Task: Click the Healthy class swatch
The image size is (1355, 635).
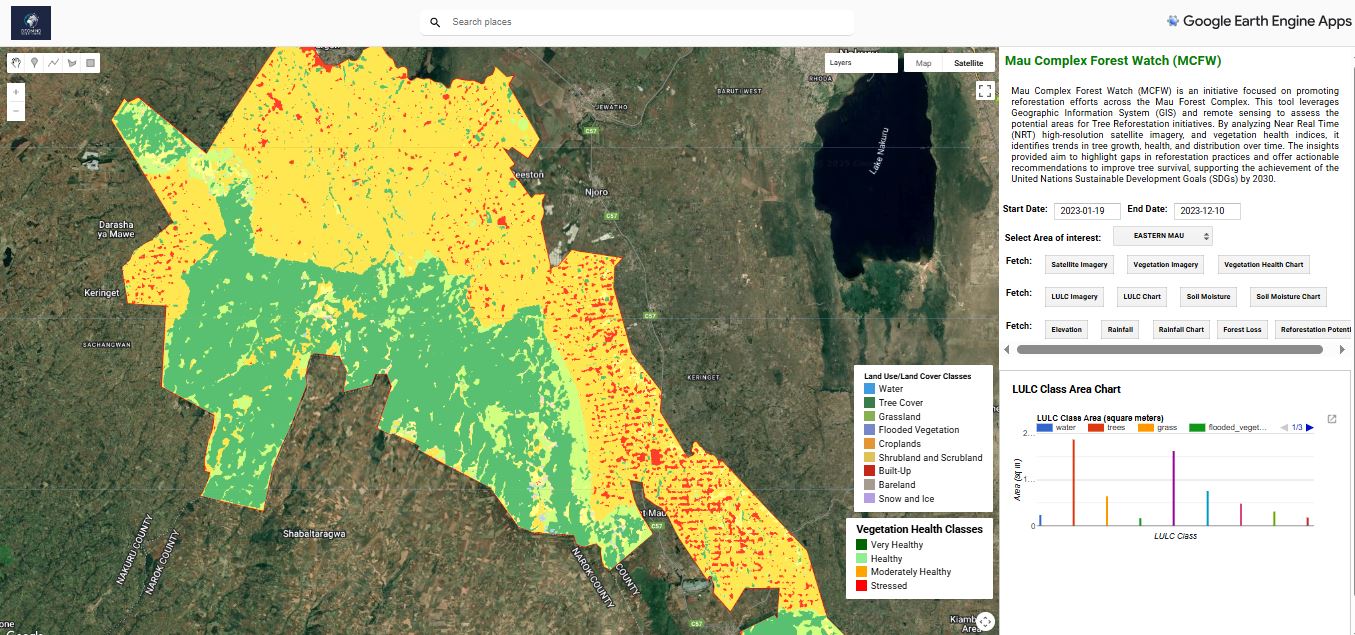Action: tap(861, 559)
